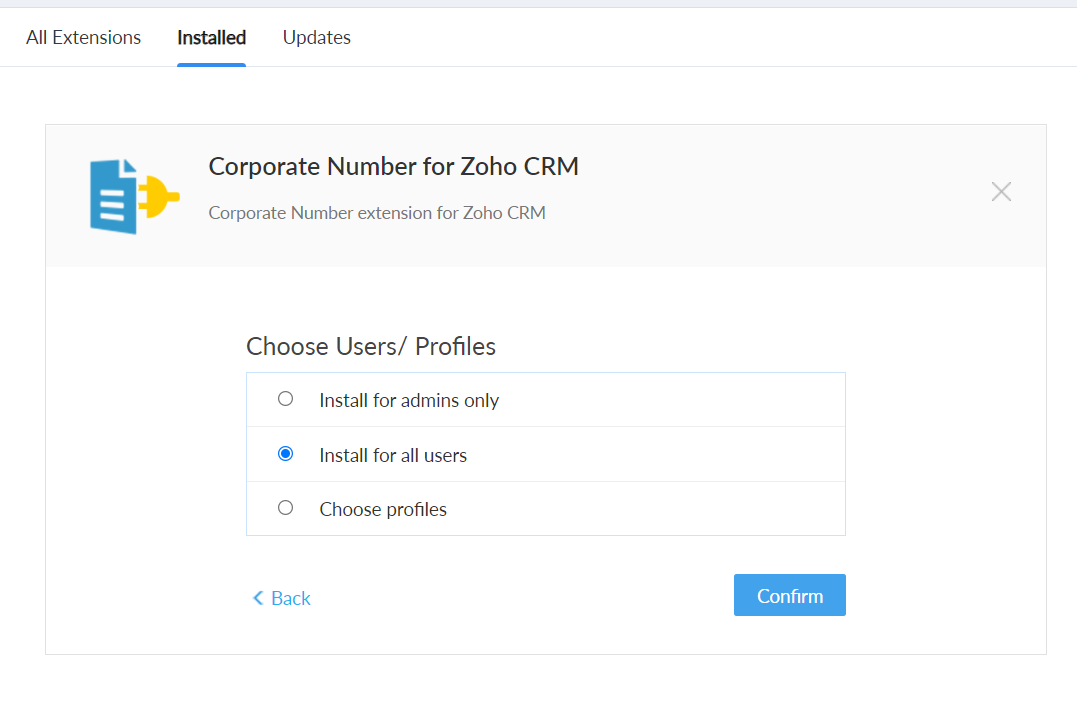Select the admins only radio button

click(286, 399)
